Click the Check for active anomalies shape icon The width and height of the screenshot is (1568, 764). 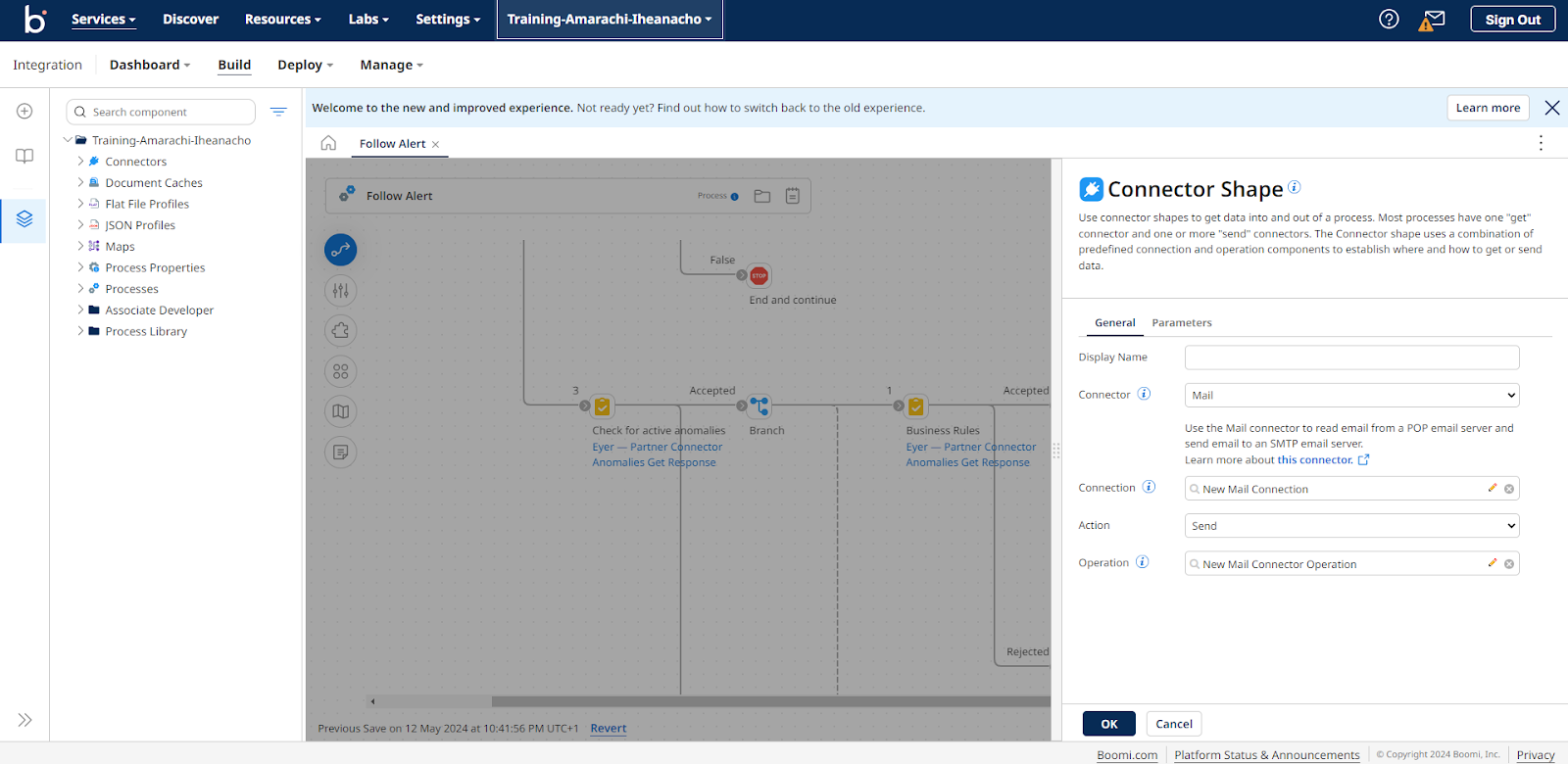tap(603, 406)
